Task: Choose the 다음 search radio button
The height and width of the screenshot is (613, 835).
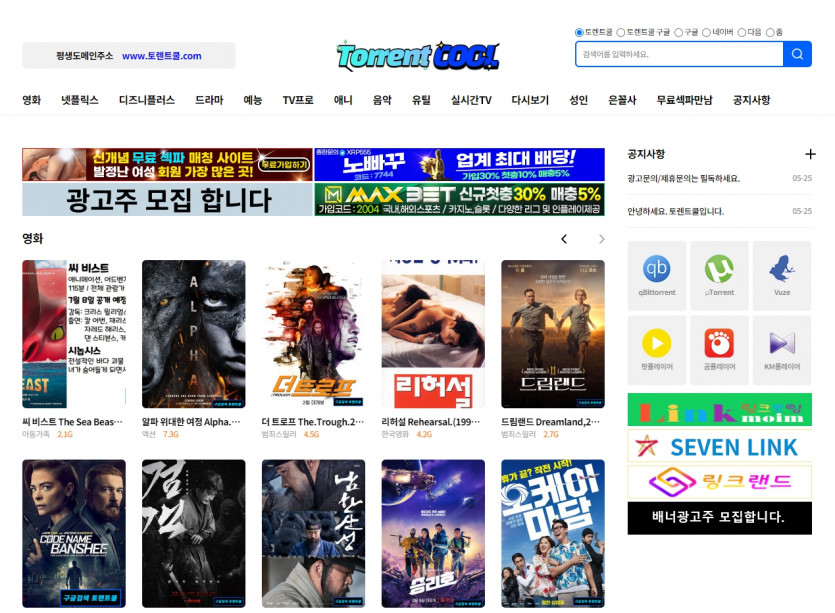Action: [742, 32]
